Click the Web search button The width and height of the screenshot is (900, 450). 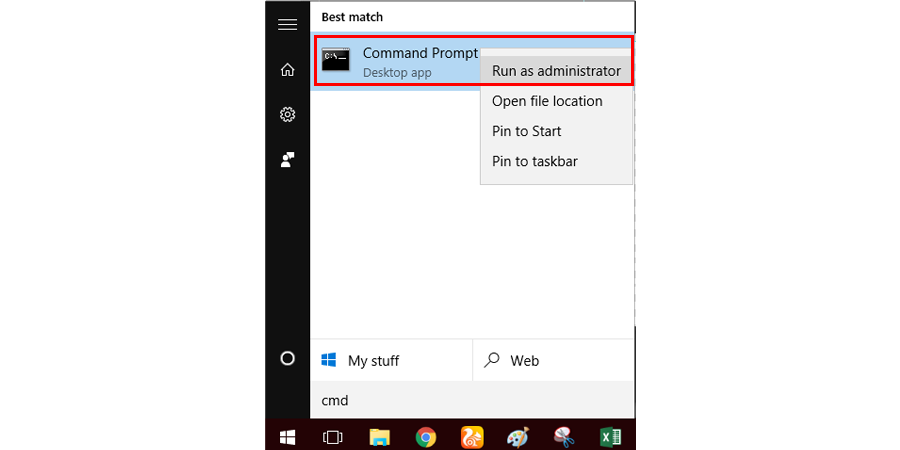pos(553,360)
